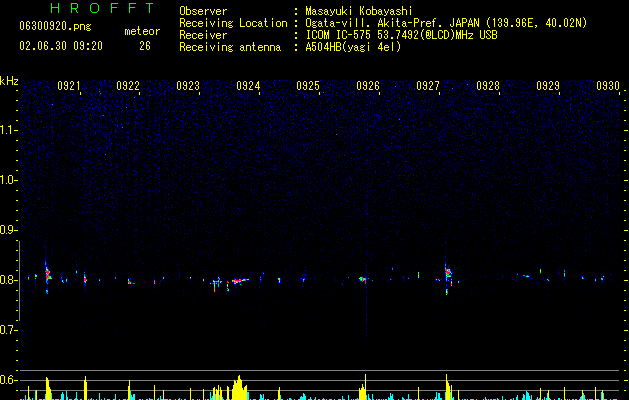The image size is (629, 400).
Task: Click the Receiver label
Action: click(x=203, y=35)
